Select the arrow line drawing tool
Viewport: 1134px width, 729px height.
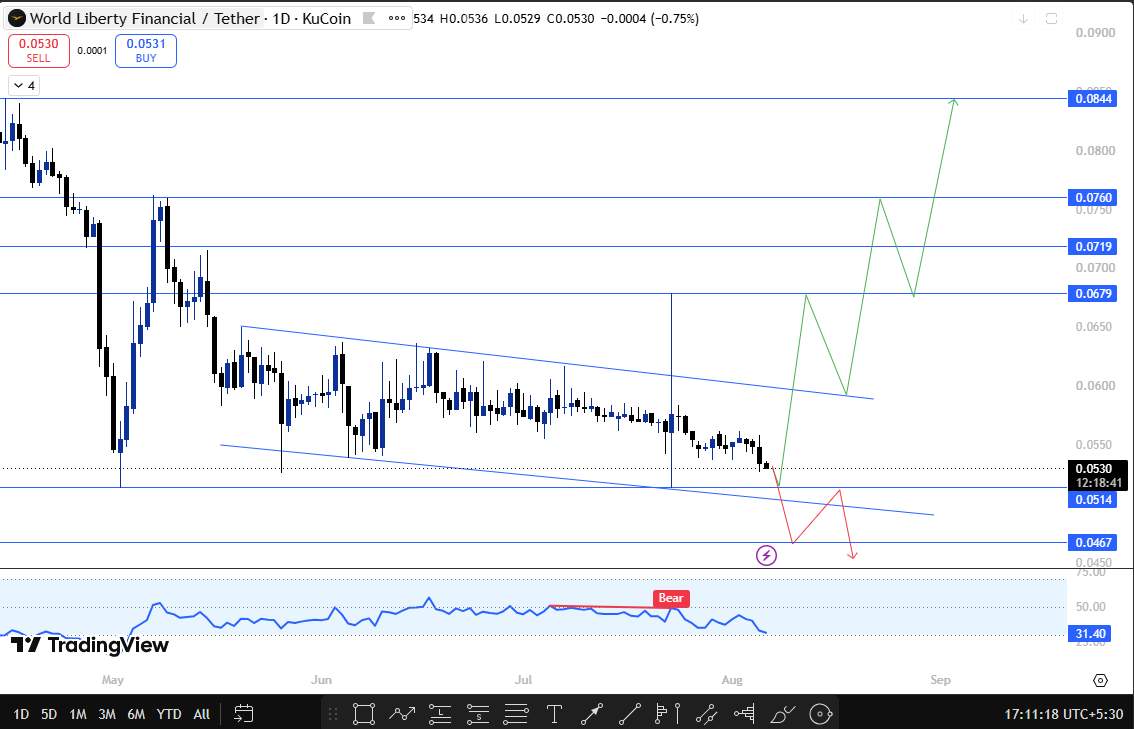(592, 714)
